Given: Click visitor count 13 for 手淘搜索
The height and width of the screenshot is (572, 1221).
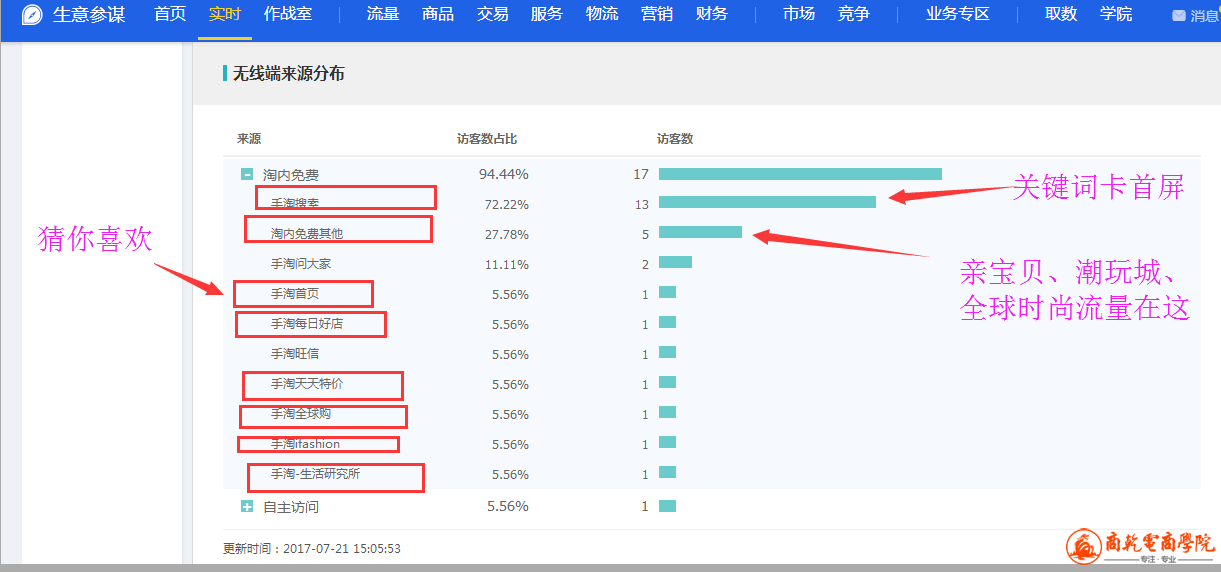Looking at the screenshot, I should tap(641, 204).
